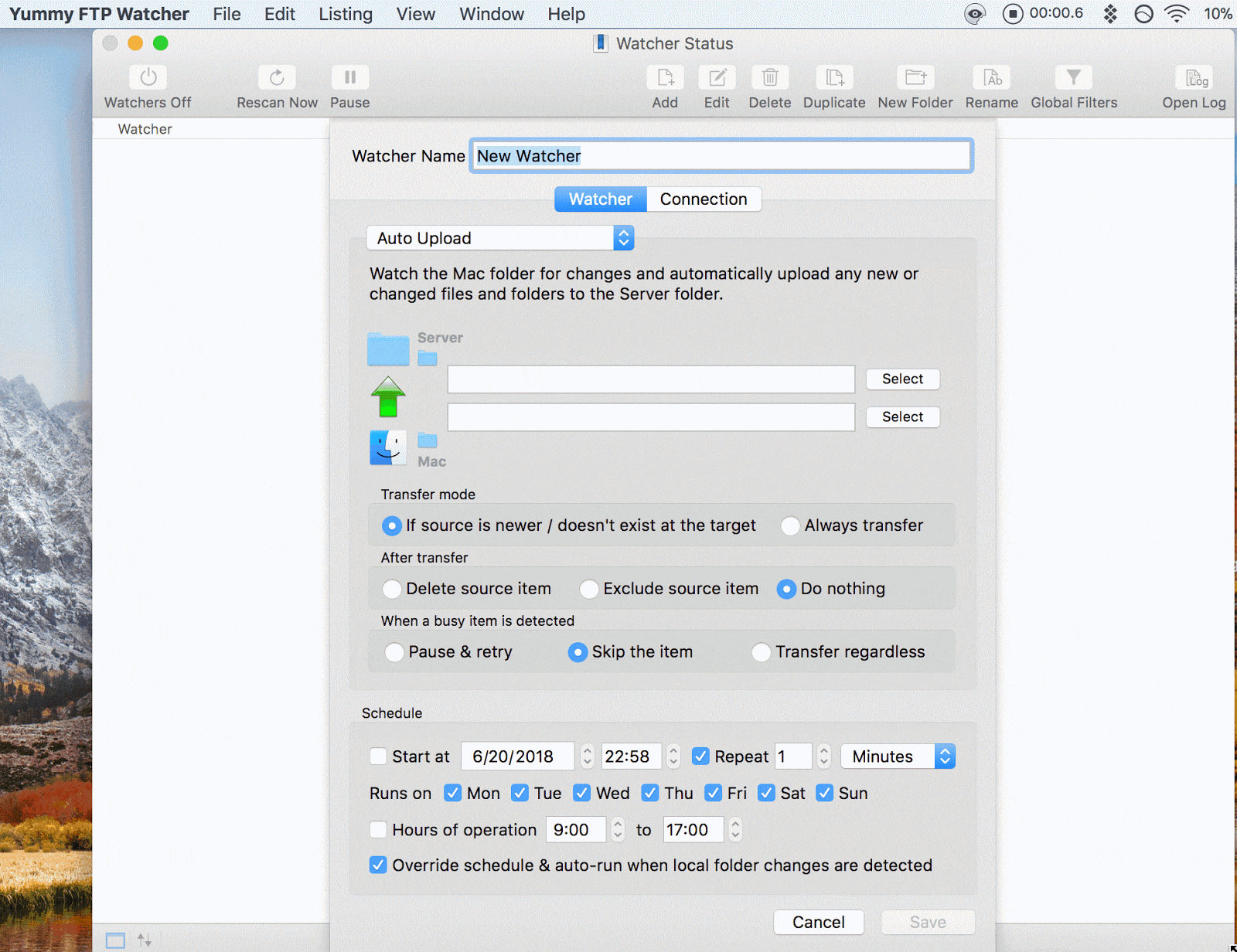Click the Cancel button

pos(818,922)
